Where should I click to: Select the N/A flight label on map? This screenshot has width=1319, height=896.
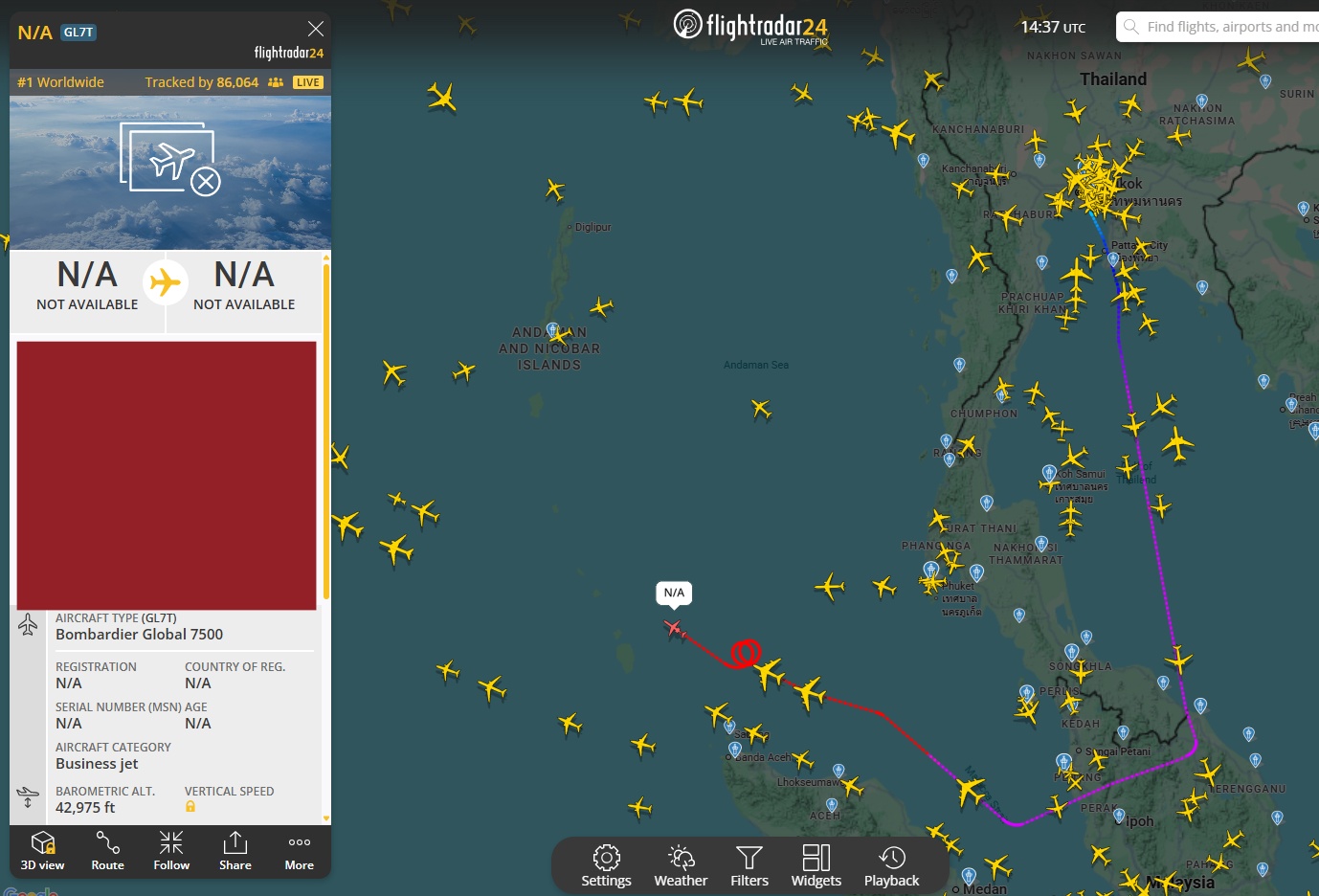[674, 594]
